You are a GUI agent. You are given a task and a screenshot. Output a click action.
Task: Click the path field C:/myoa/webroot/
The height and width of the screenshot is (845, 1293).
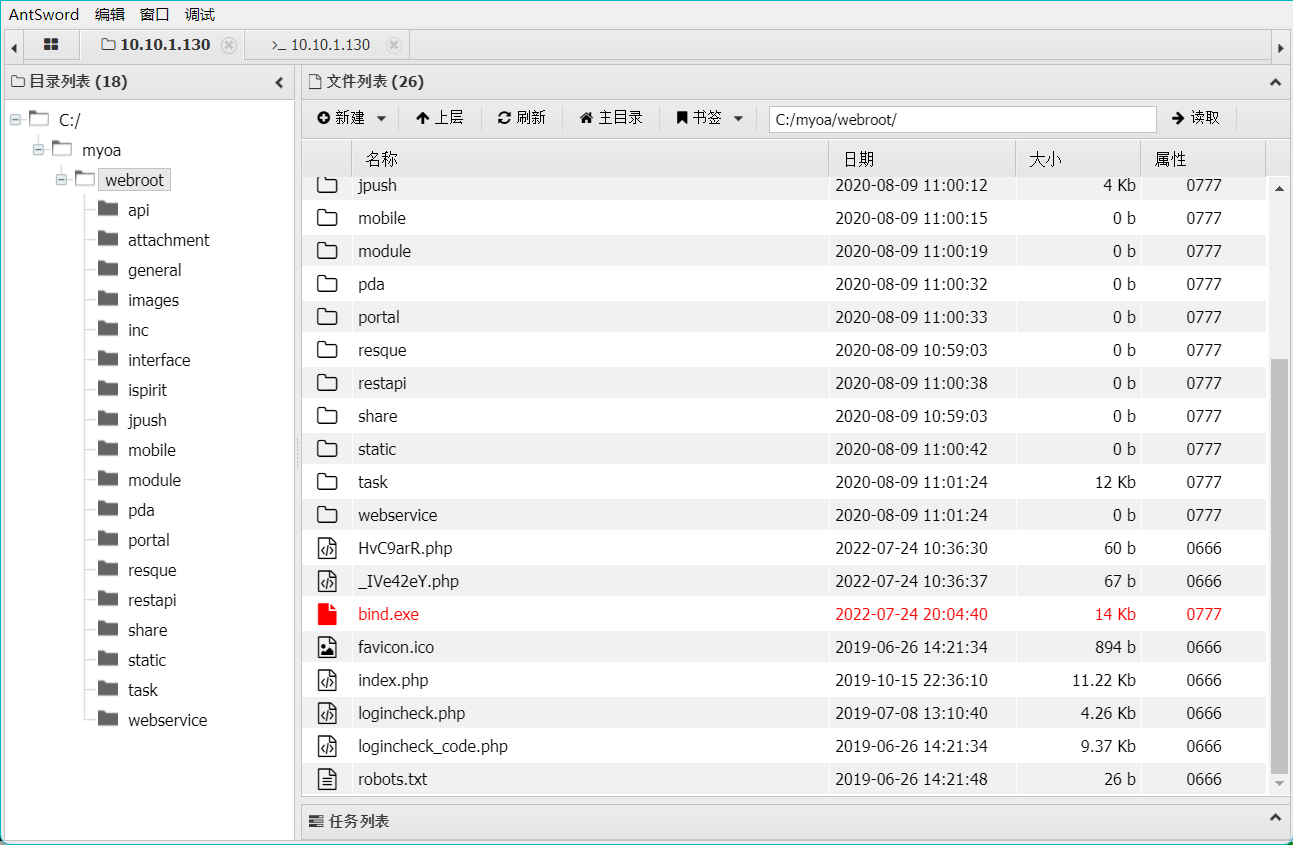[x=963, y=119]
